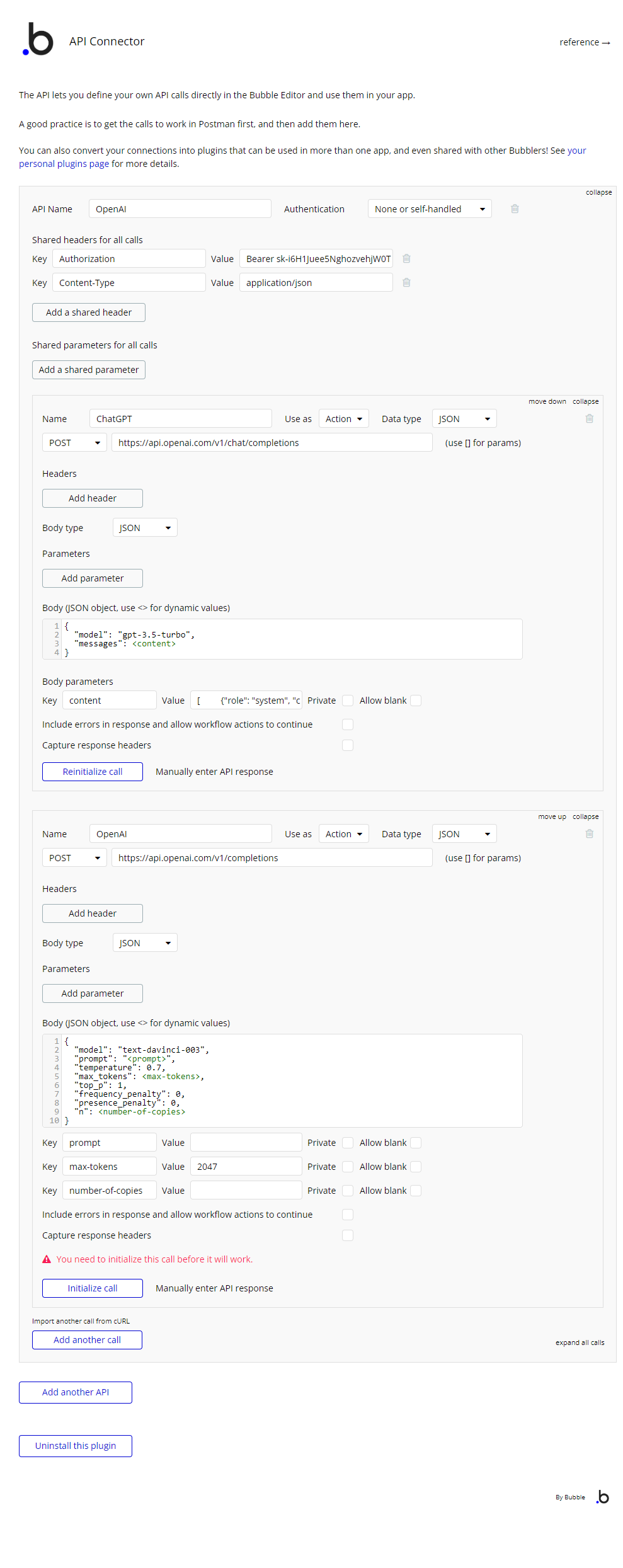
Task: Enable Include errors in response for OpenAI call
Action: (348, 1215)
